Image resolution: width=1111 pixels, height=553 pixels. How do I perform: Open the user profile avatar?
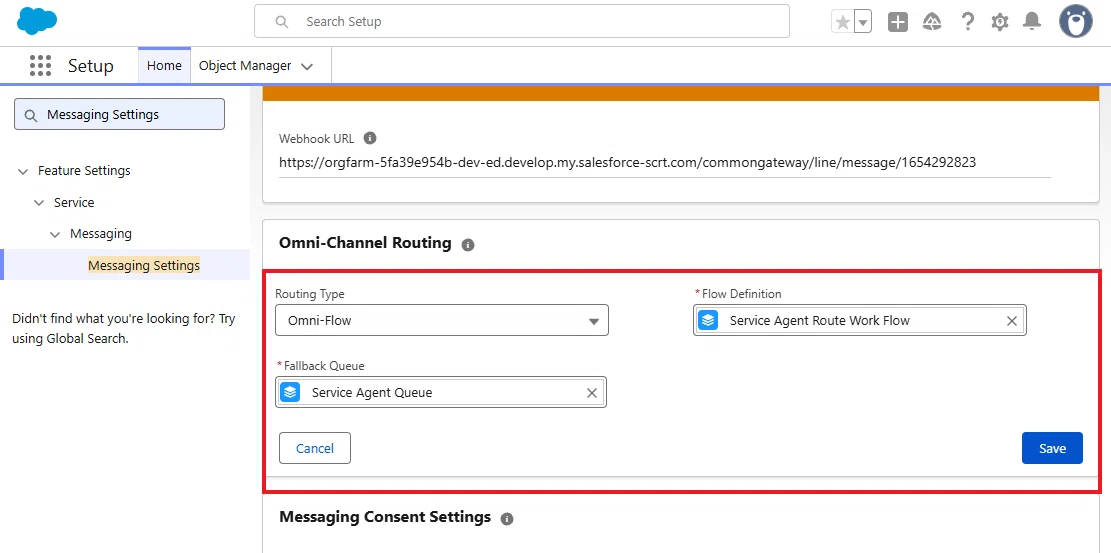[1076, 22]
